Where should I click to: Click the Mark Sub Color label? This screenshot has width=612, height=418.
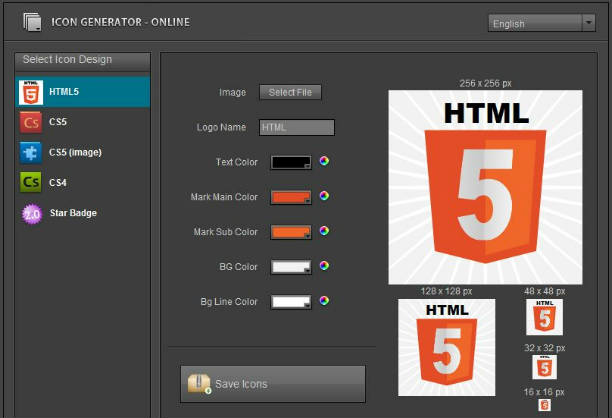pyautogui.click(x=226, y=232)
